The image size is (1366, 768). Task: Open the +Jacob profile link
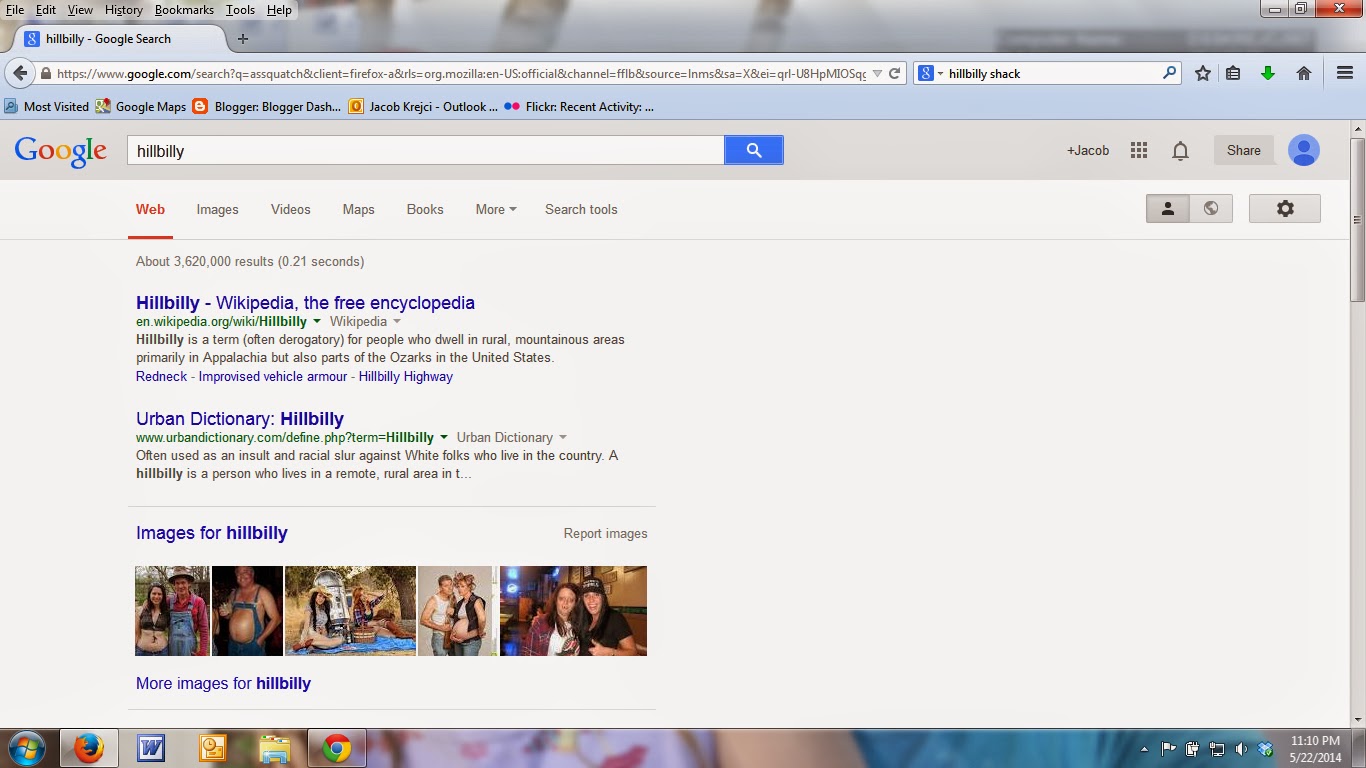1088,150
